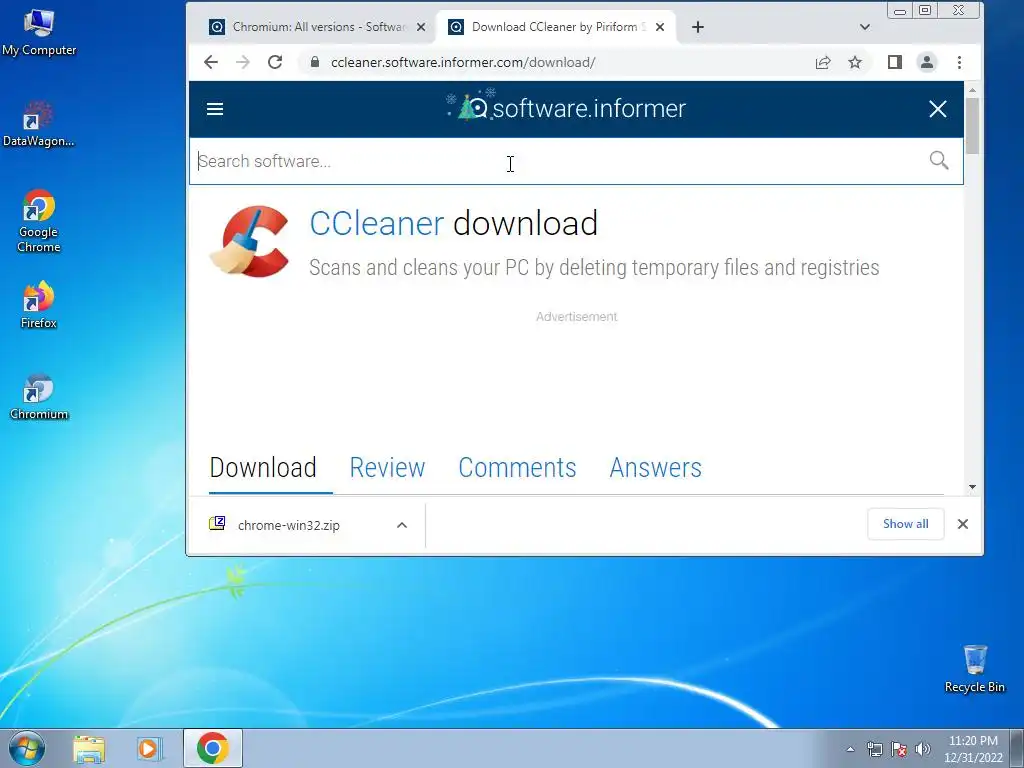Click the browser forward arrow
This screenshot has height=768, width=1024.
click(x=242, y=62)
